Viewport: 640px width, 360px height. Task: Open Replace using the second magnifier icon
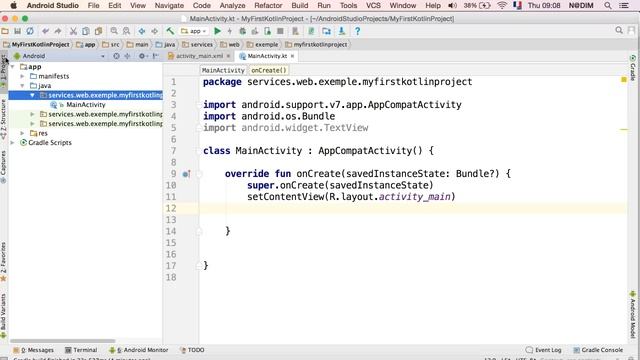(x=127, y=31)
